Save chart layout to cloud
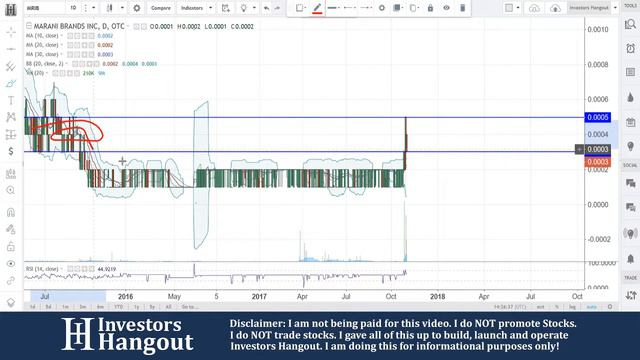This screenshot has height=360, width=640. coord(555,8)
